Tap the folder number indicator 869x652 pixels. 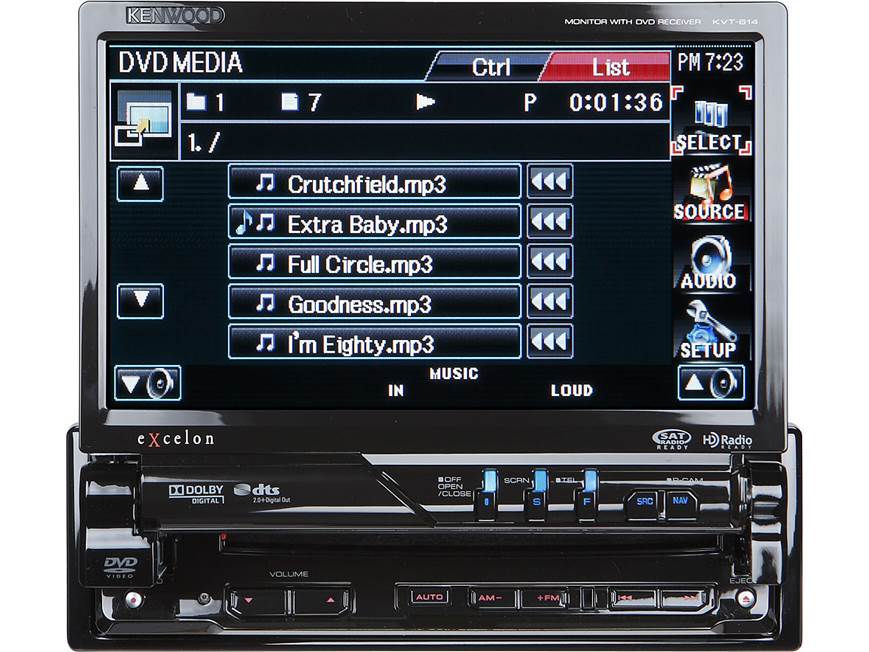(x=205, y=103)
